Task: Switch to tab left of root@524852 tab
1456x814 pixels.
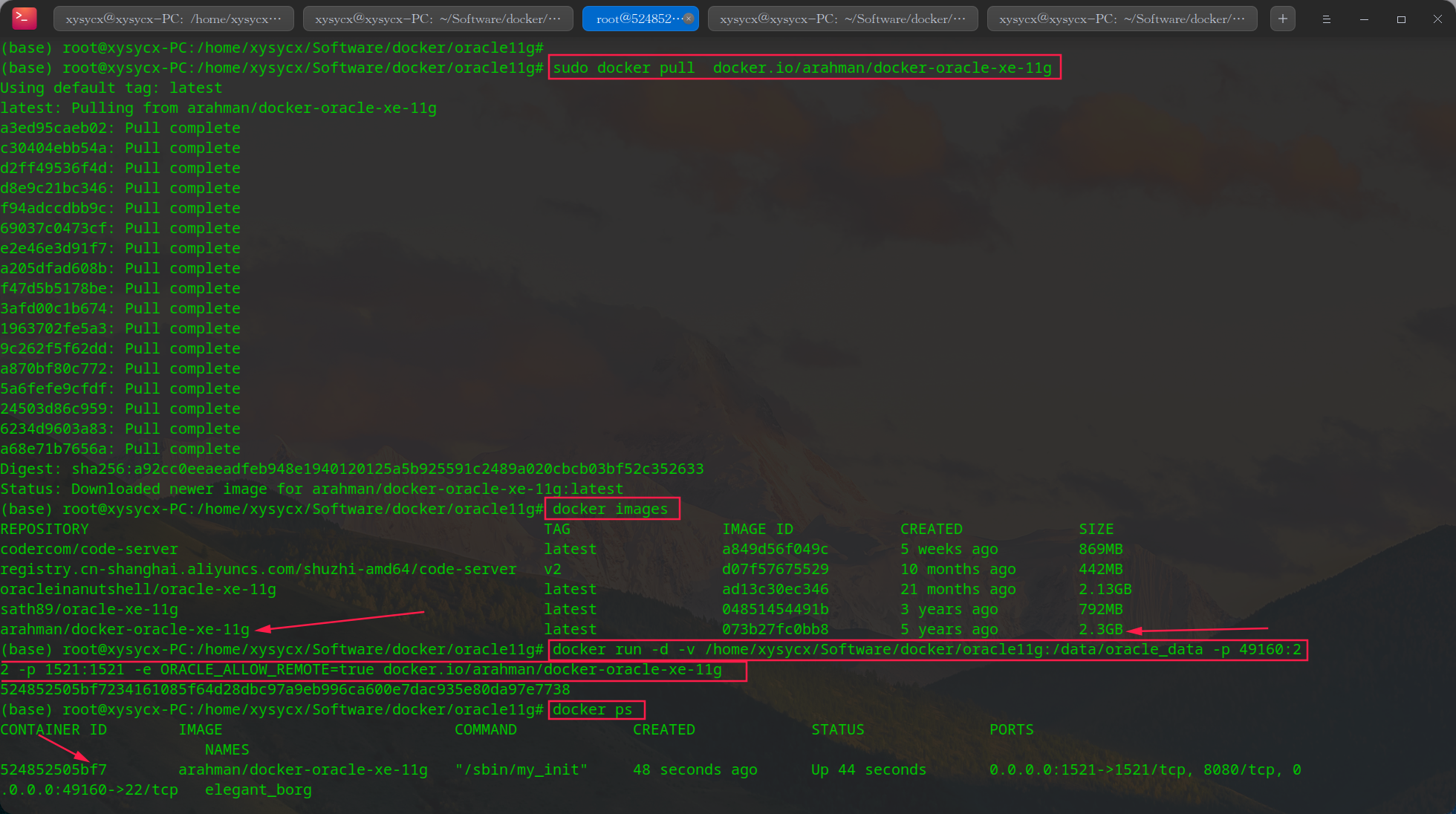Action: coord(438,19)
